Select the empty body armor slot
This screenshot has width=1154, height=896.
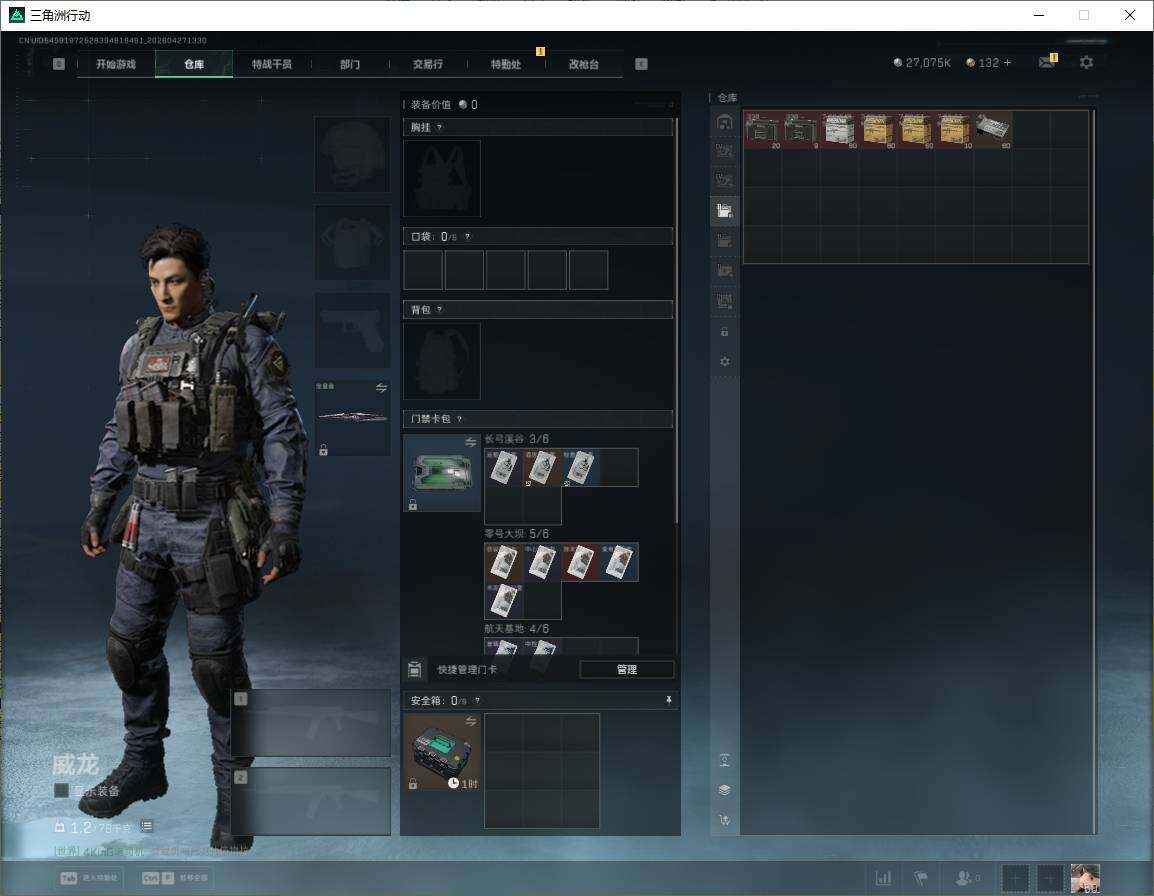click(353, 242)
